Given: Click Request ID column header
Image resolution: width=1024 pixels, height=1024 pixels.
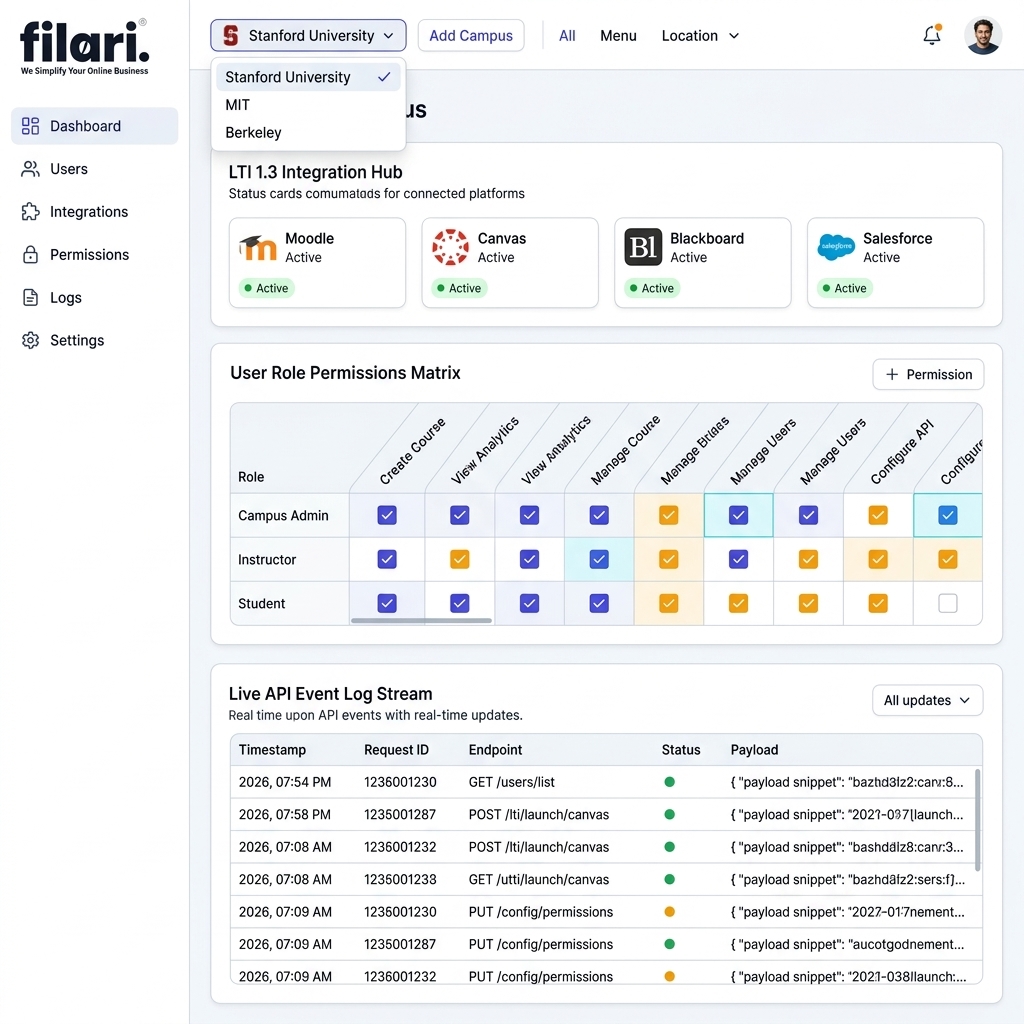Looking at the screenshot, I should [x=396, y=750].
